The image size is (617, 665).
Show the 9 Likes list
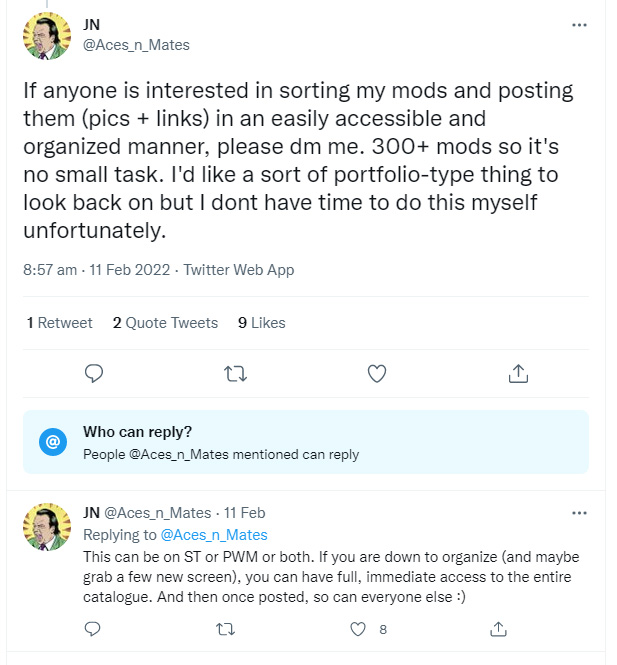click(262, 322)
